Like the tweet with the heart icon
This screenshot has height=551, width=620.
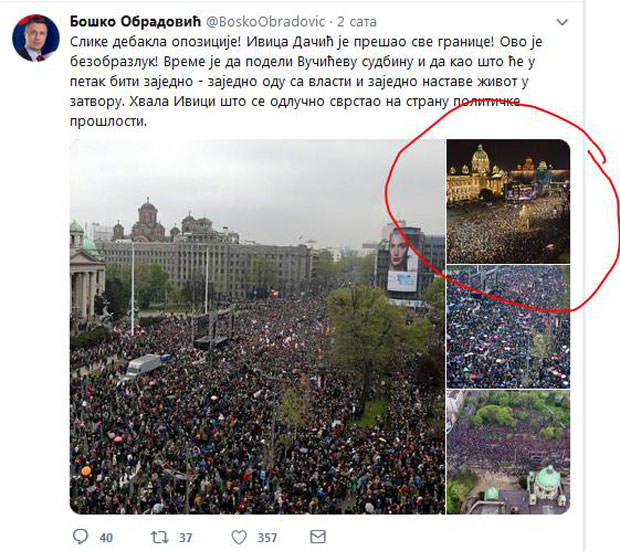coord(239,538)
